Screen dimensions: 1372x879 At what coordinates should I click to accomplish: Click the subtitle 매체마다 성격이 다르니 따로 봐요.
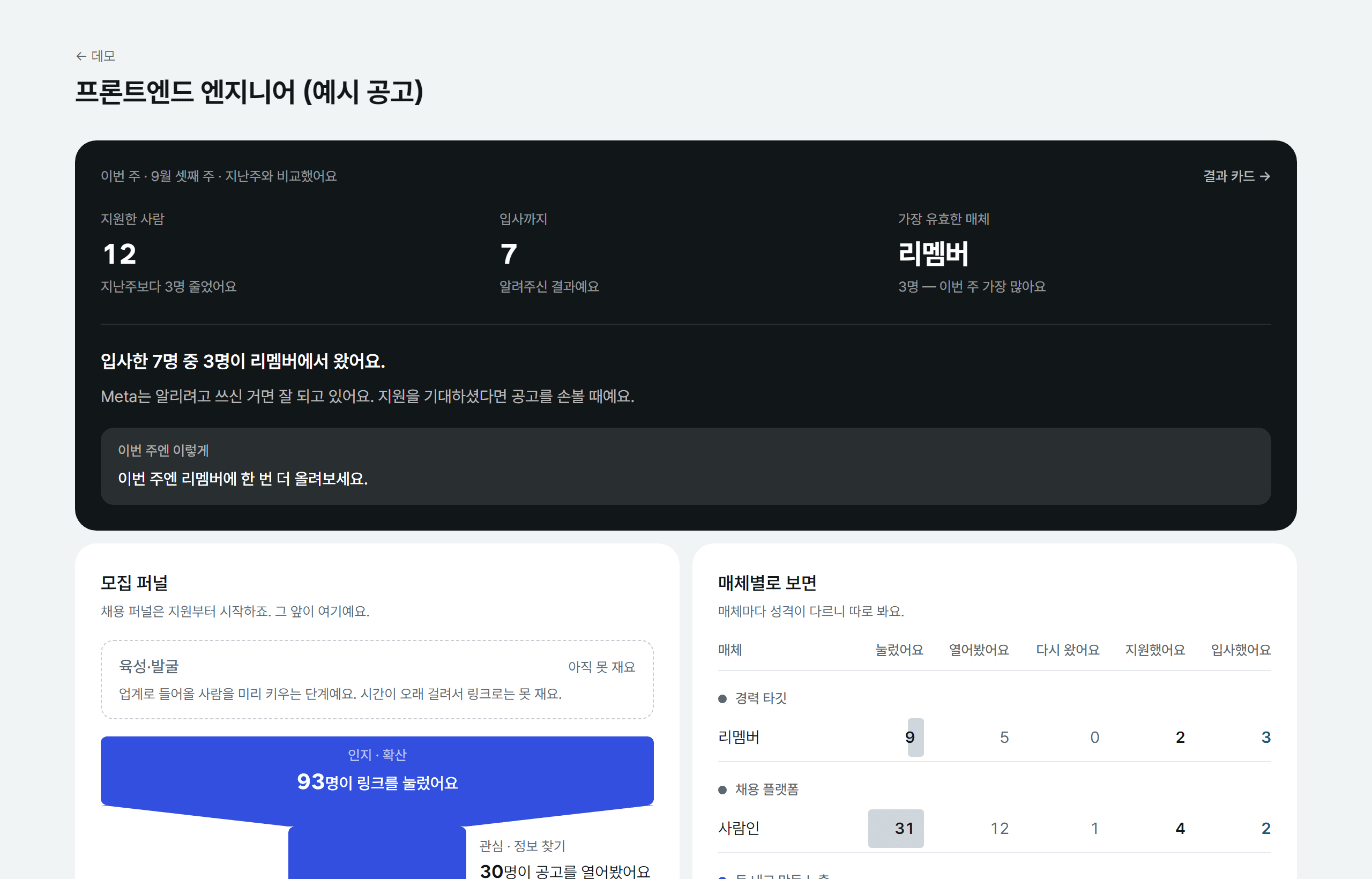click(811, 612)
